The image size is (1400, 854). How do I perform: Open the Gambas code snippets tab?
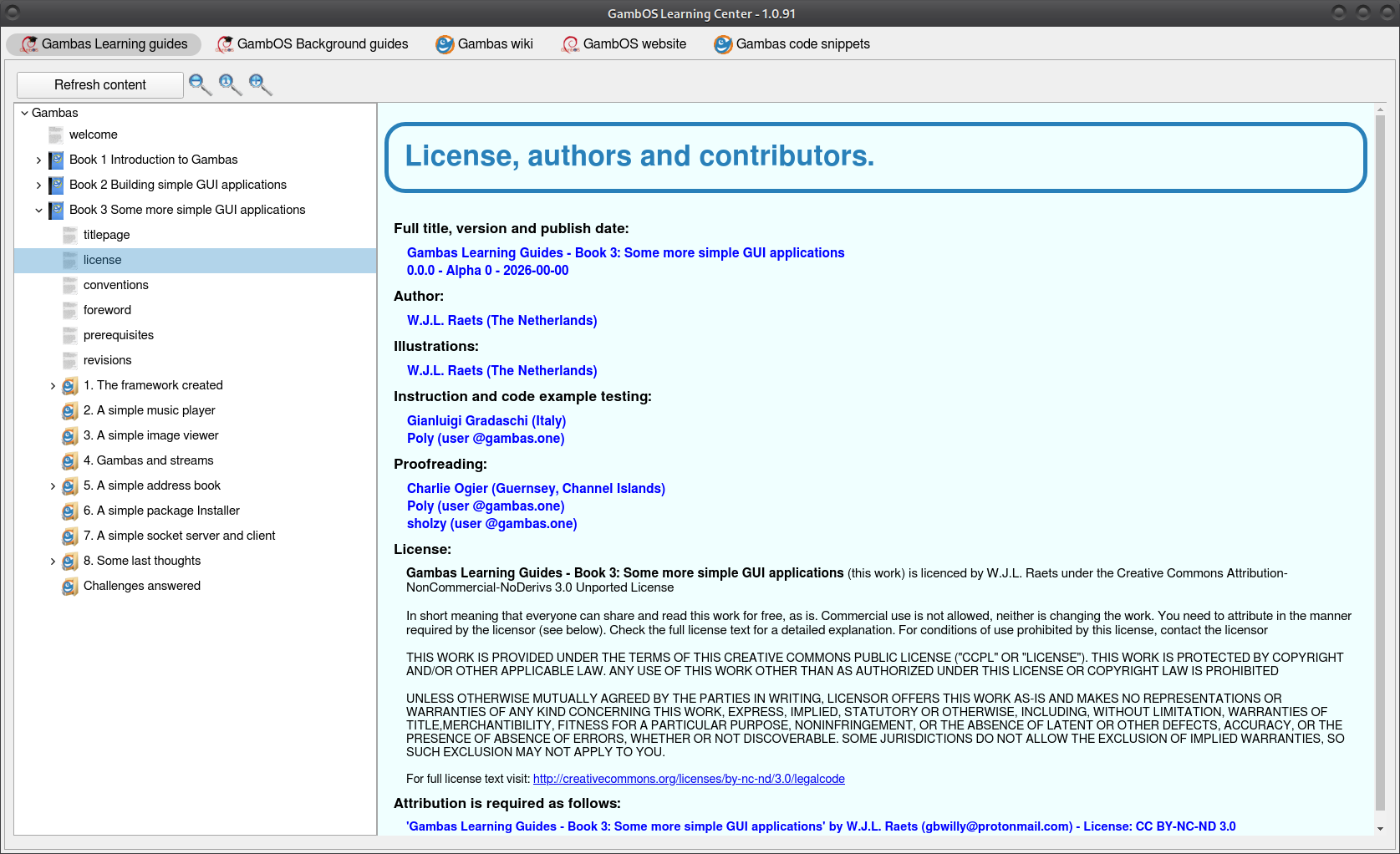pyautogui.click(x=792, y=44)
